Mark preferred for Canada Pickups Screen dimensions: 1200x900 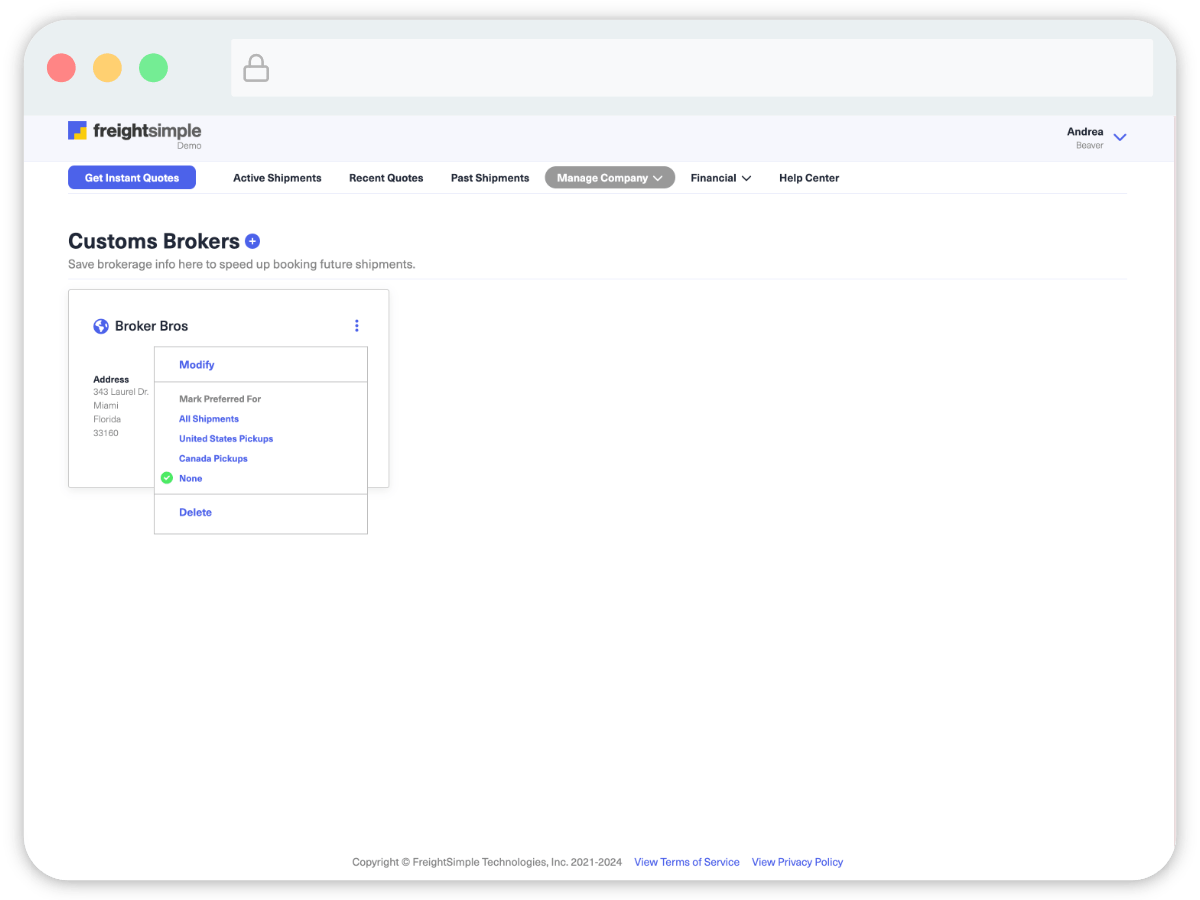coord(213,459)
